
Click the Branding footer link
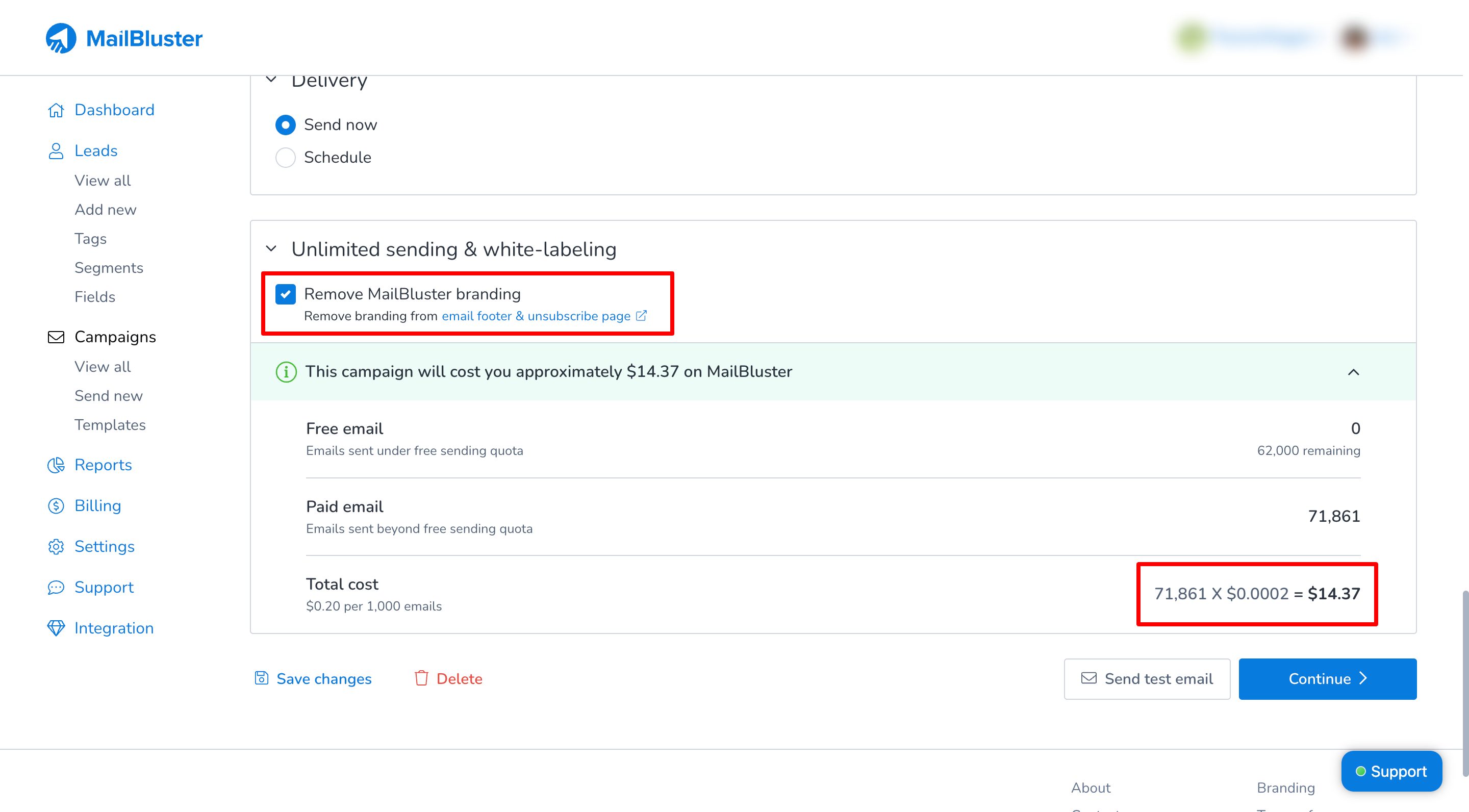point(1285,788)
